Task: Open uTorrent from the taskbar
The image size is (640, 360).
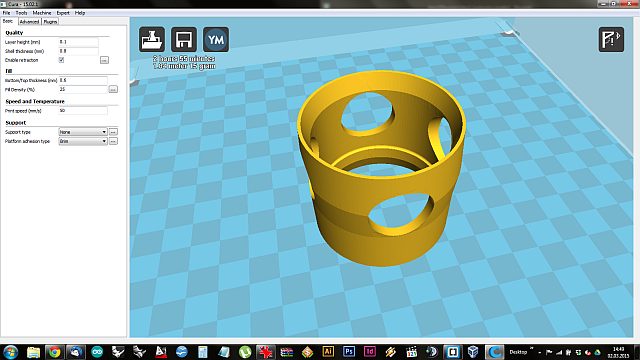Action: (x=245, y=352)
